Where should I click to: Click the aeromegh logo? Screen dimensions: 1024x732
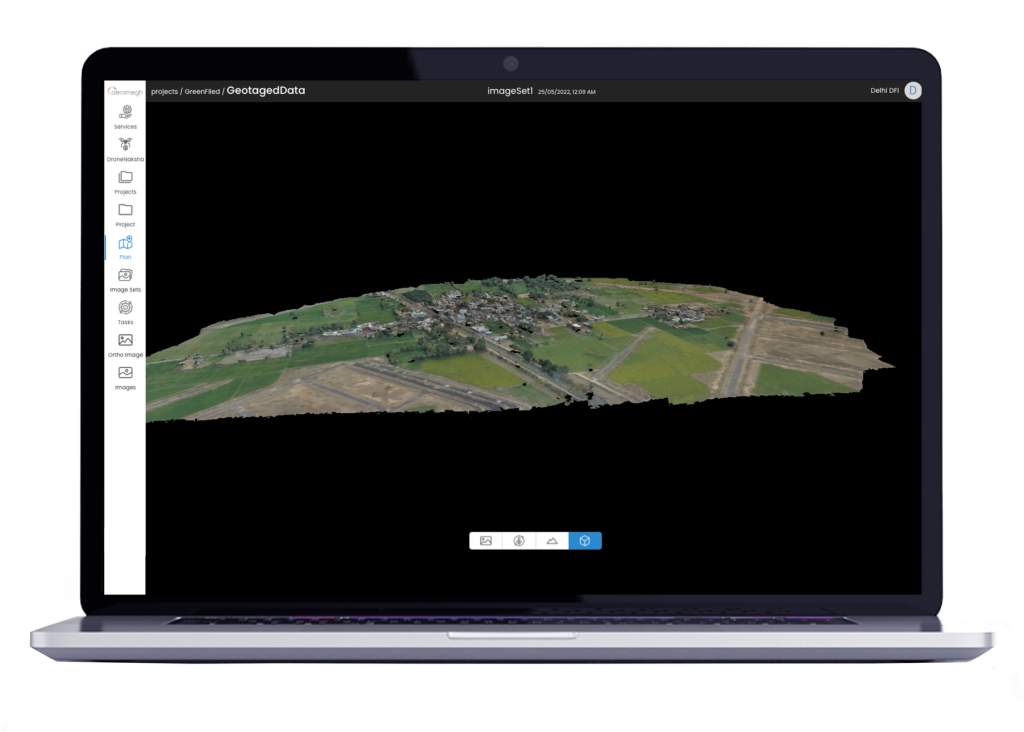[125, 90]
